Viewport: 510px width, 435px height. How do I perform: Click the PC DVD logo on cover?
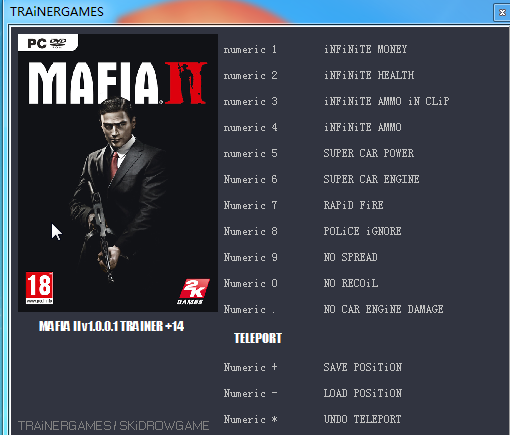[x=48, y=43]
